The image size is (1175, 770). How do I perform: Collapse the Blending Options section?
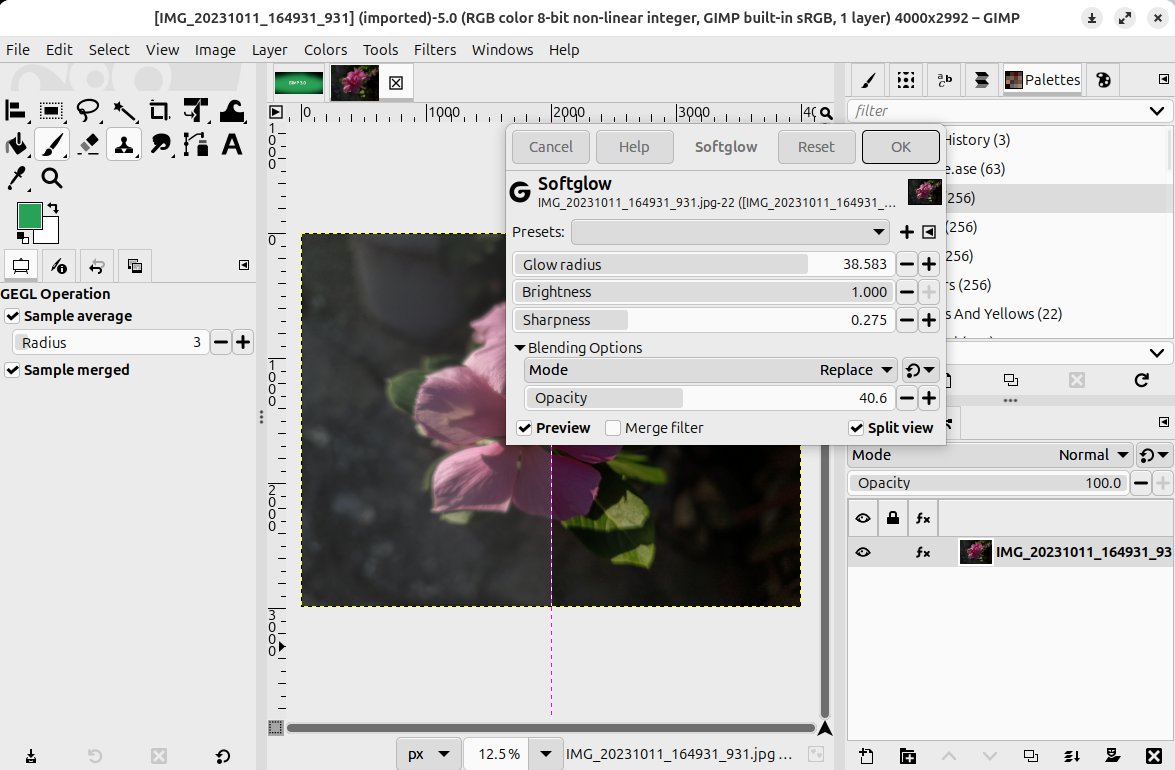pyautogui.click(x=520, y=348)
